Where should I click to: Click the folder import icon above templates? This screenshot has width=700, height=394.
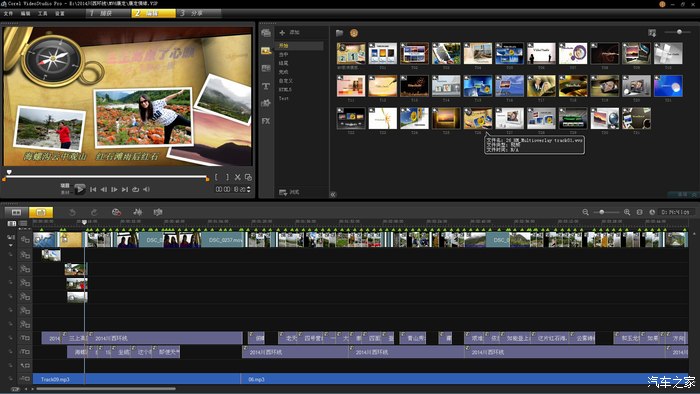pyautogui.click(x=339, y=33)
